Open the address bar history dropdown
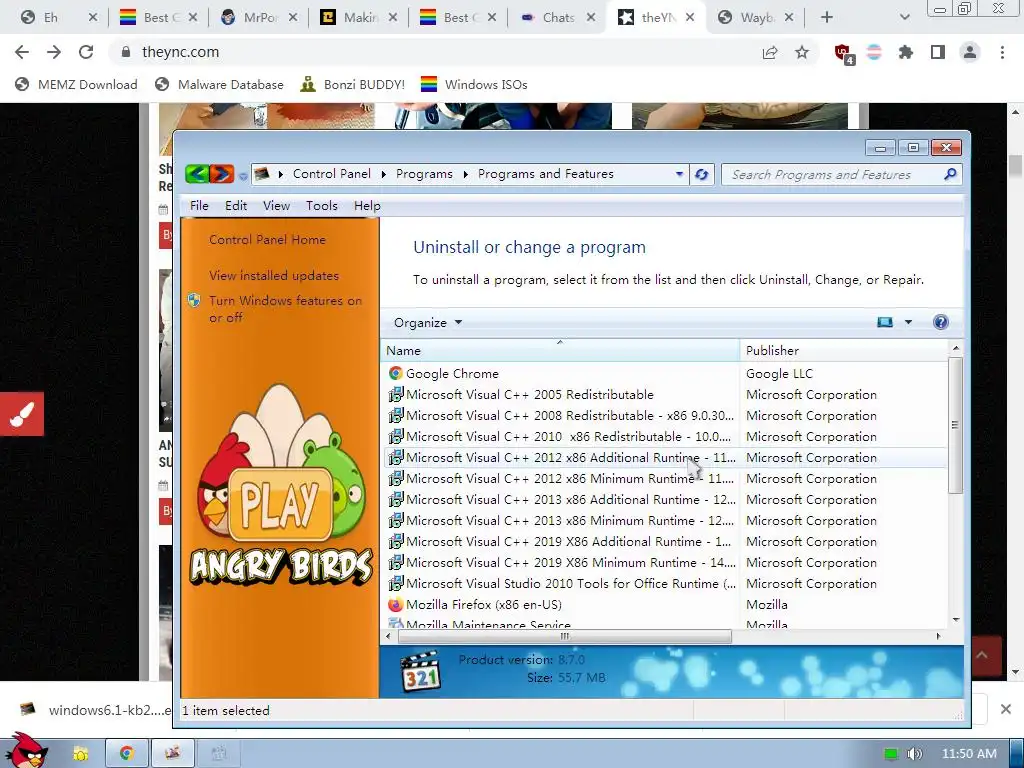Image resolution: width=1024 pixels, height=768 pixels. pos(679,174)
